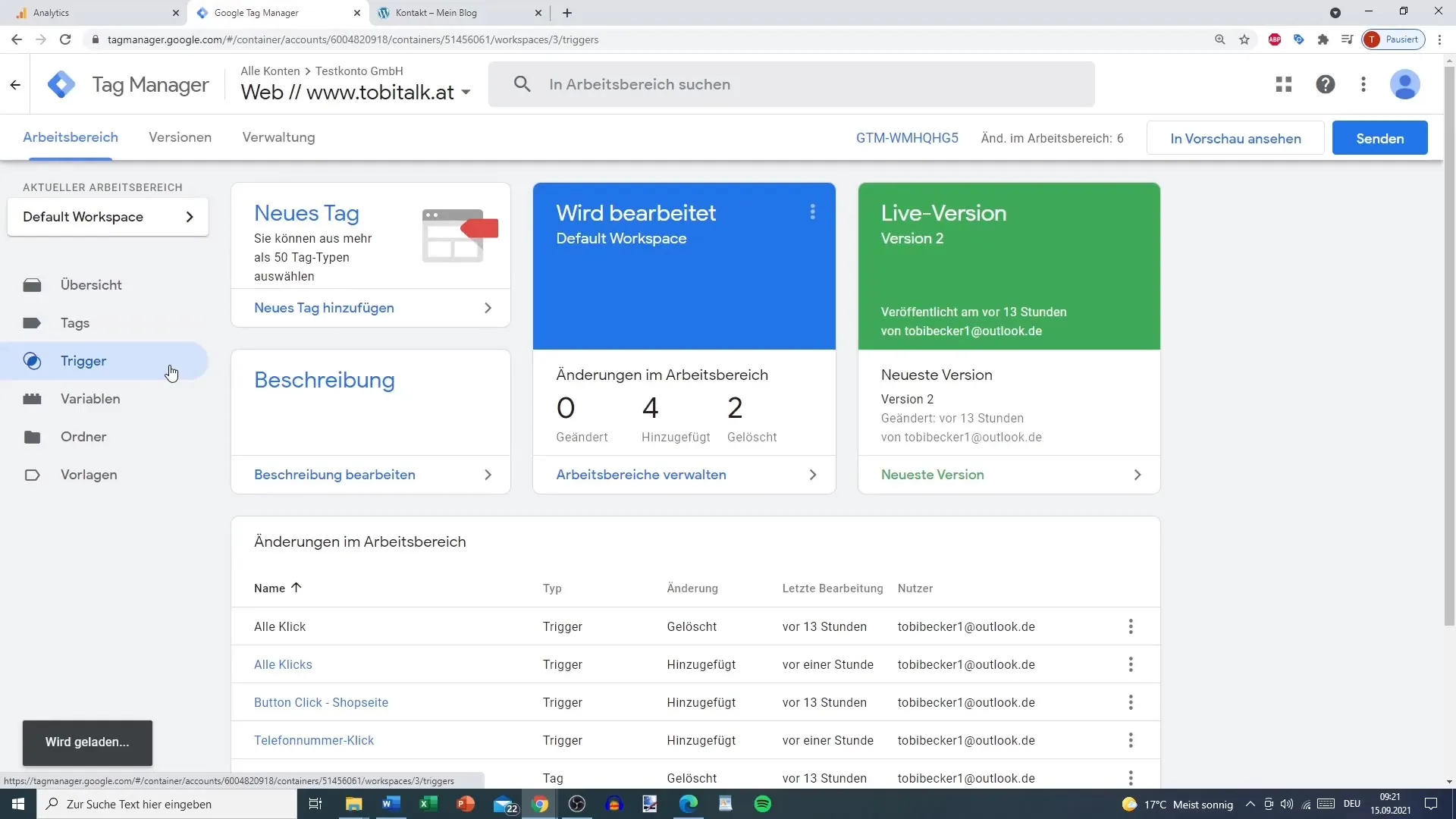1456x819 pixels.
Task: Click the Ordner folder icon in sidebar
Action: (32, 437)
